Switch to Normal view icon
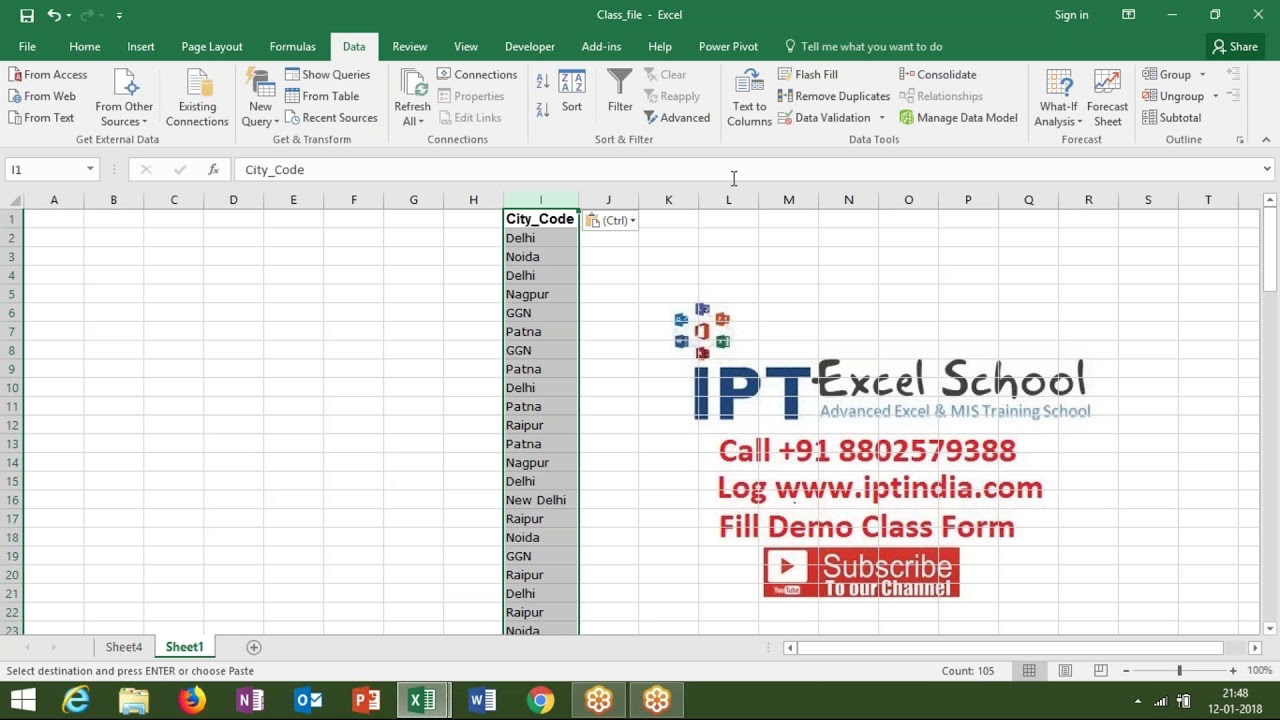 click(1029, 670)
